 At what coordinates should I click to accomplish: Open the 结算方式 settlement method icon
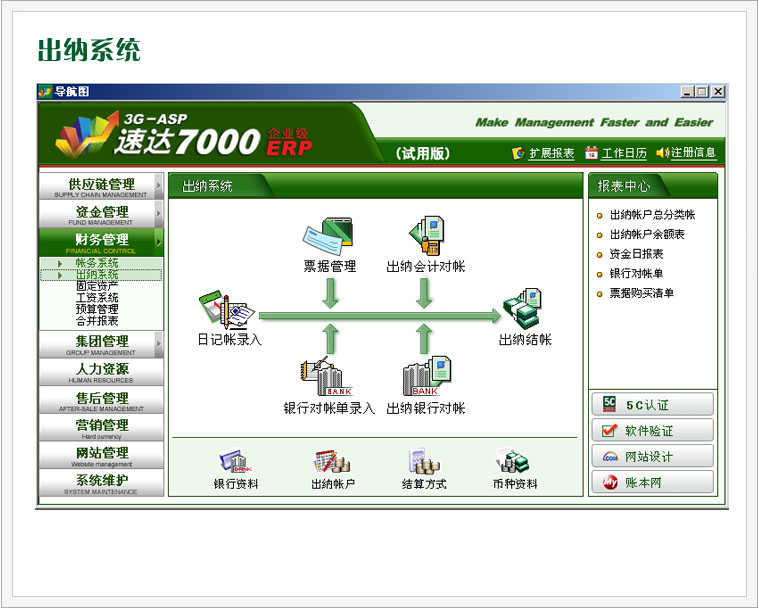pyautogui.click(x=424, y=461)
